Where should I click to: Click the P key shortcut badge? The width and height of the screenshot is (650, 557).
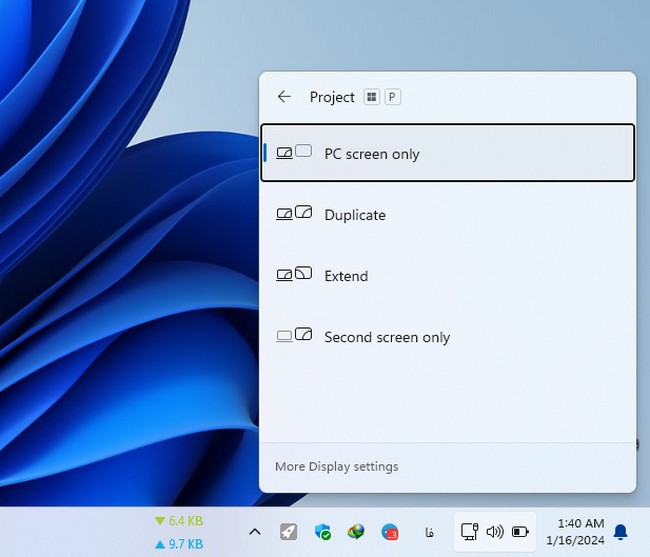(x=392, y=97)
